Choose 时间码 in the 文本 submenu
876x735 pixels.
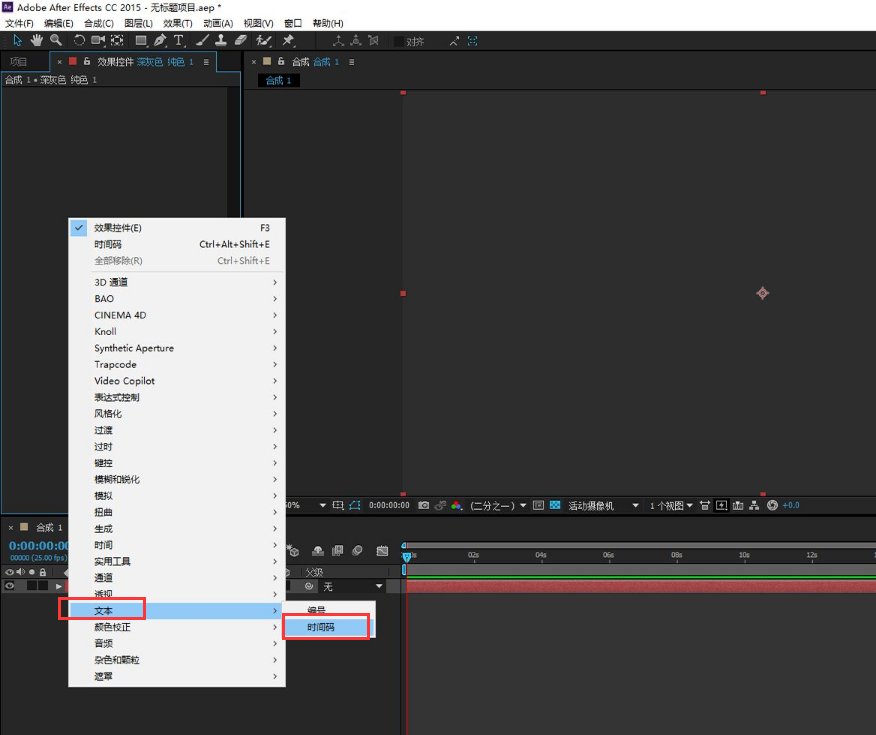[x=328, y=627]
